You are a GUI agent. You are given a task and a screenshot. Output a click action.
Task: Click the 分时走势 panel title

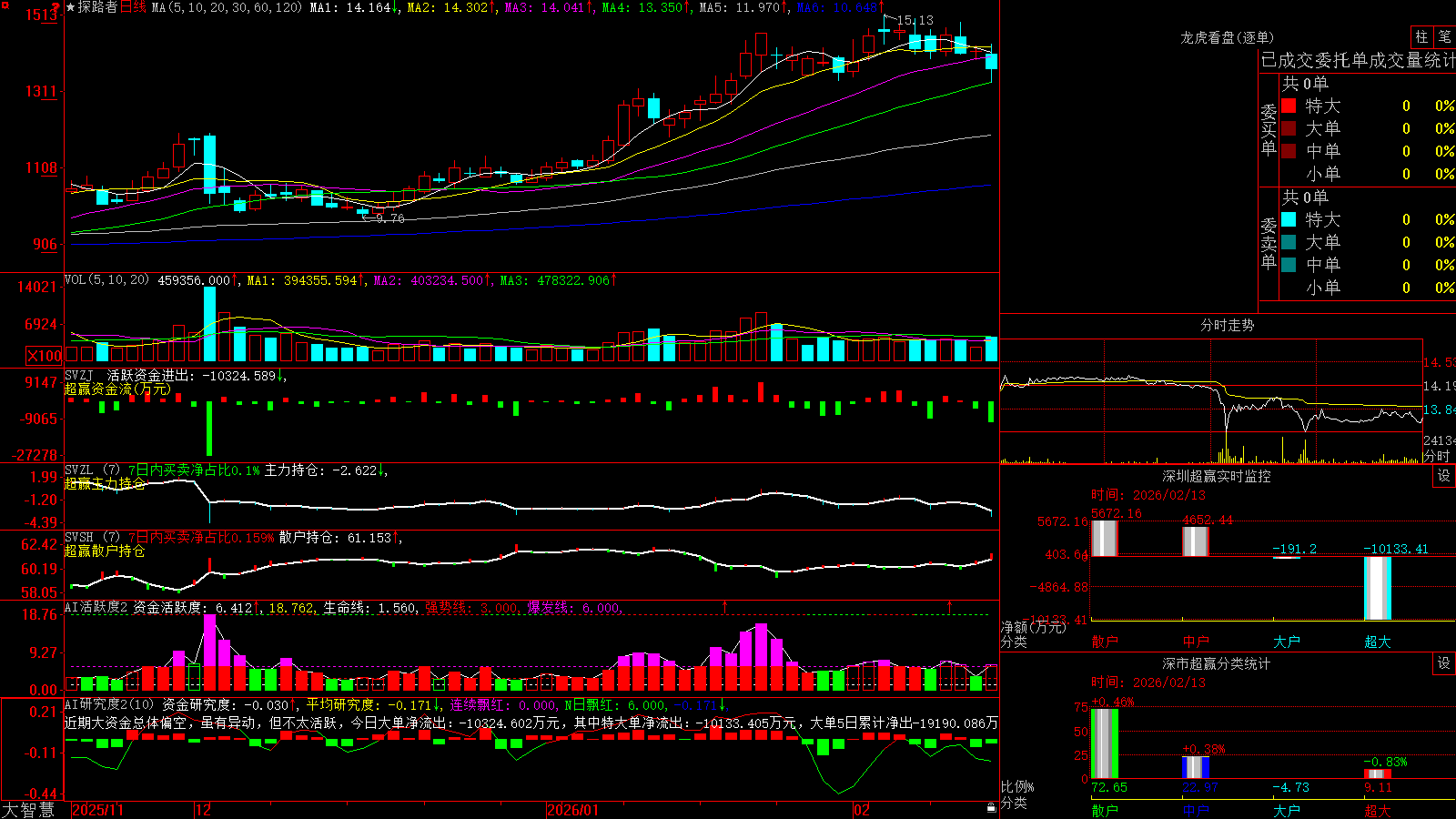tap(1227, 325)
